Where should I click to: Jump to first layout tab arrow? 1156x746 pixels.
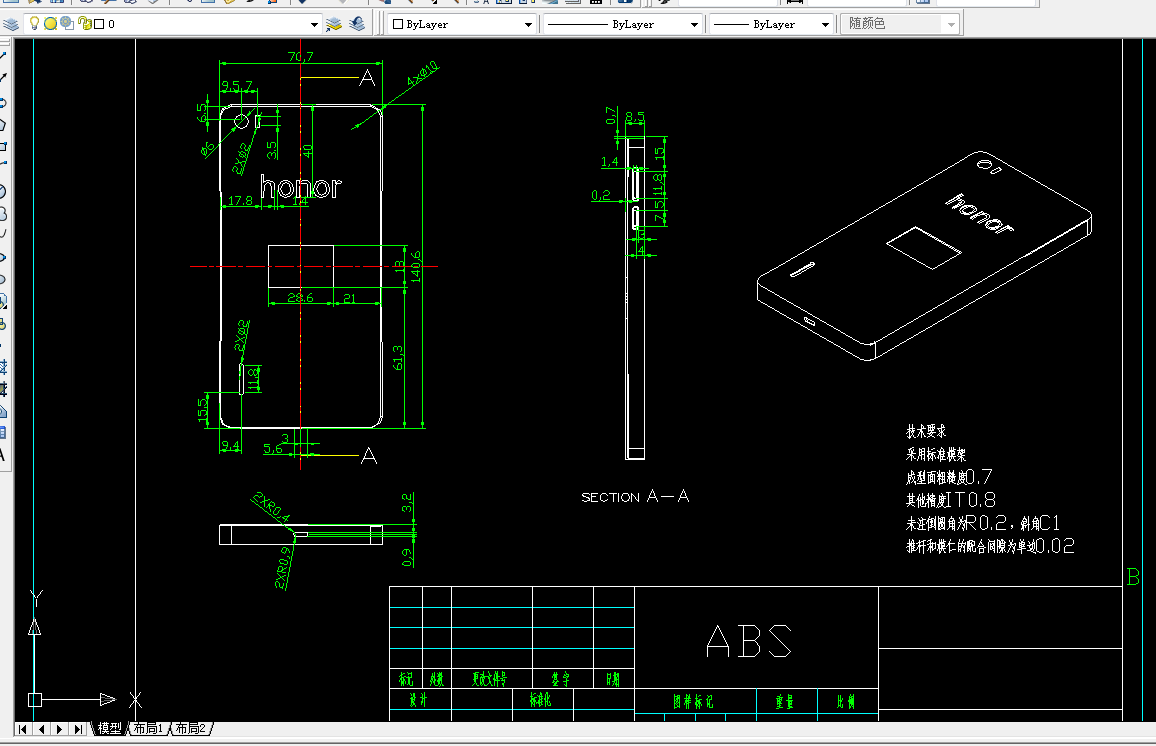23,729
